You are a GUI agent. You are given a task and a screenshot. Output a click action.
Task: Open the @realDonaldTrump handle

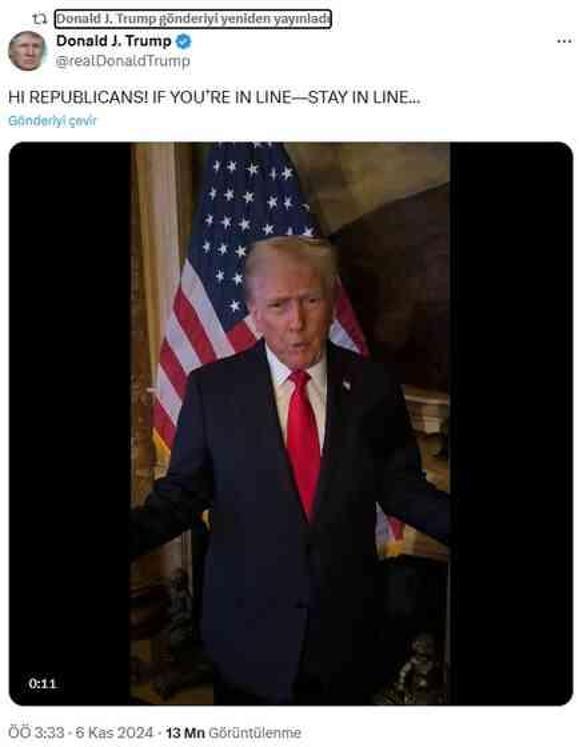(x=123, y=61)
